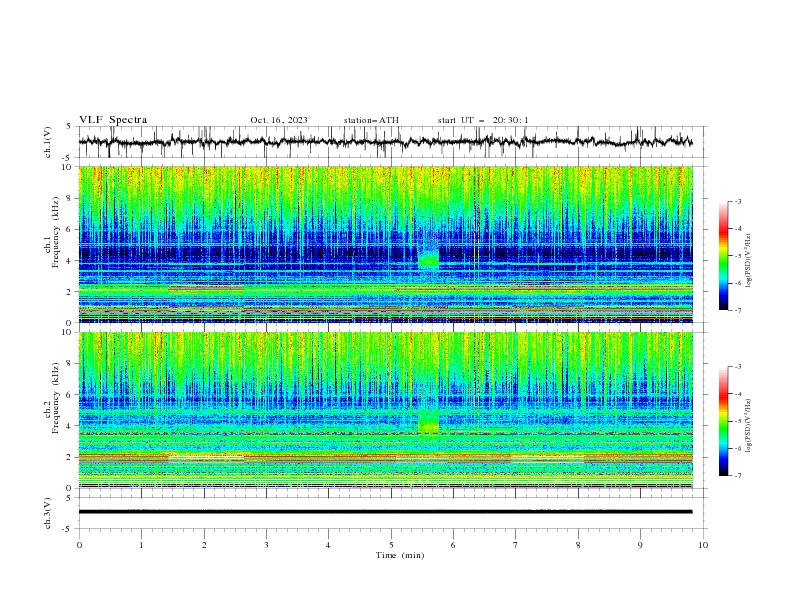The width and height of the screenshot is (792, 612).
Task: Click the log(PSD) label beside ch.1 colorbar
Action: point(748,261)
